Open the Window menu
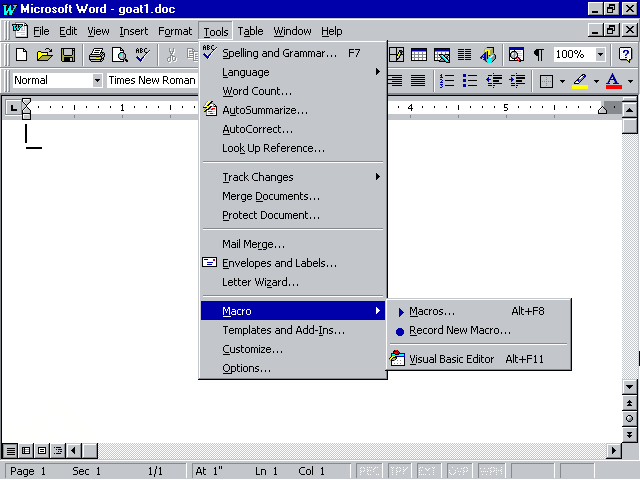The image size is (640, 480). (292, 31)
